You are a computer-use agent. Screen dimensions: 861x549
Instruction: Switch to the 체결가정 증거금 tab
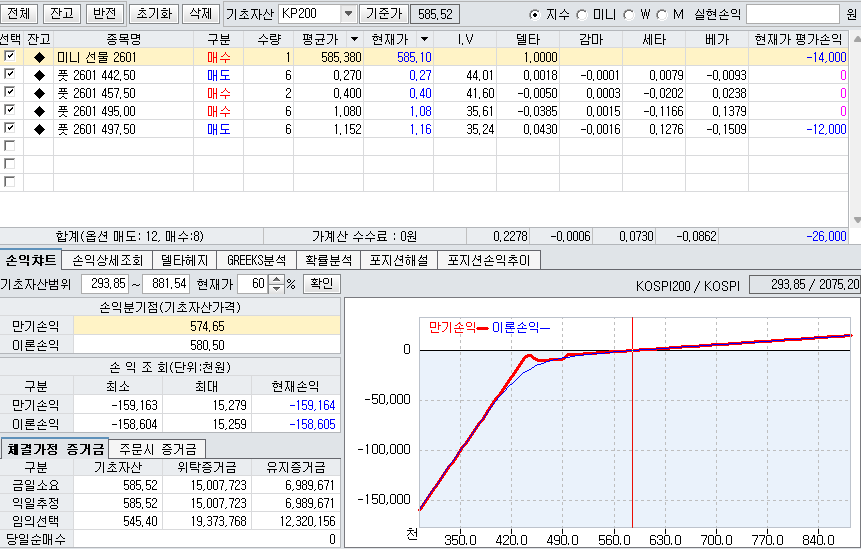[x=55, y=449]
